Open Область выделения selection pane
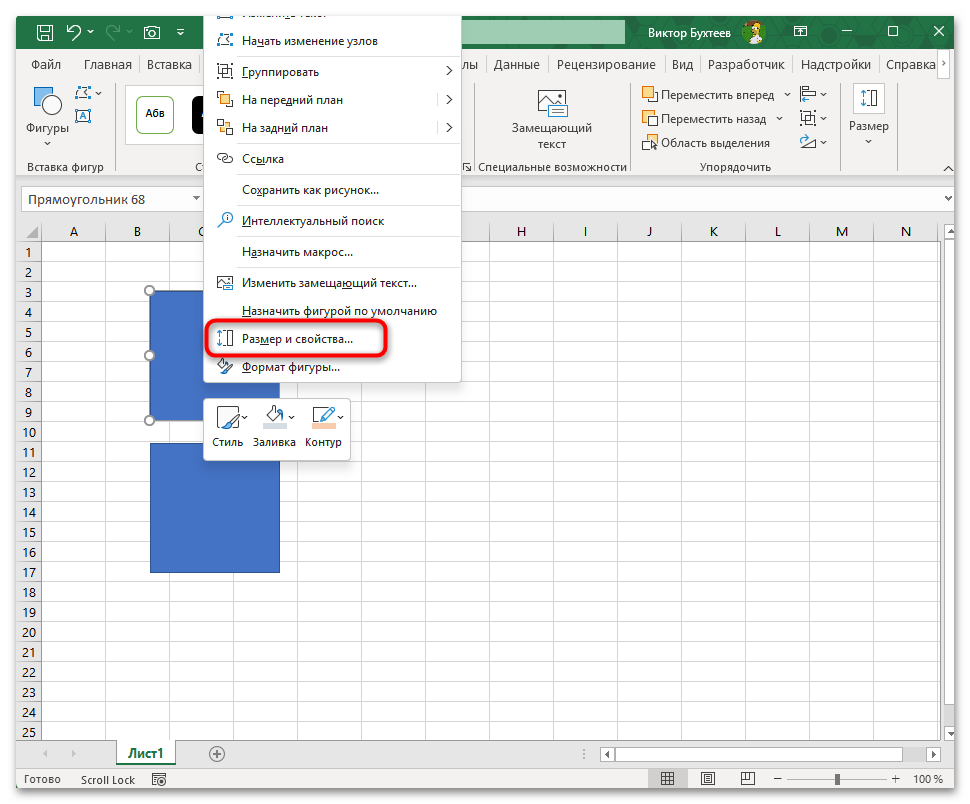 [706, 143]
